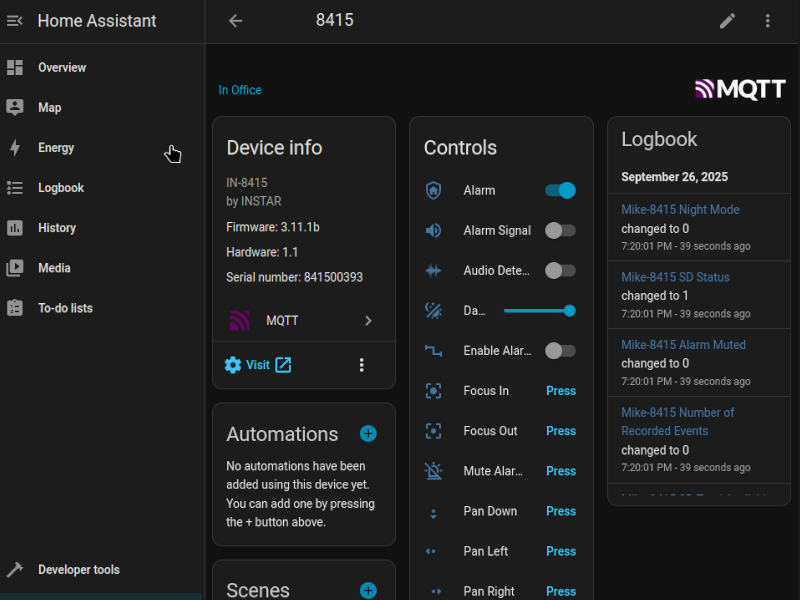800x600 pixels.
Task: Click Press for Mute Alarm
Action: [x=561, y=471]
